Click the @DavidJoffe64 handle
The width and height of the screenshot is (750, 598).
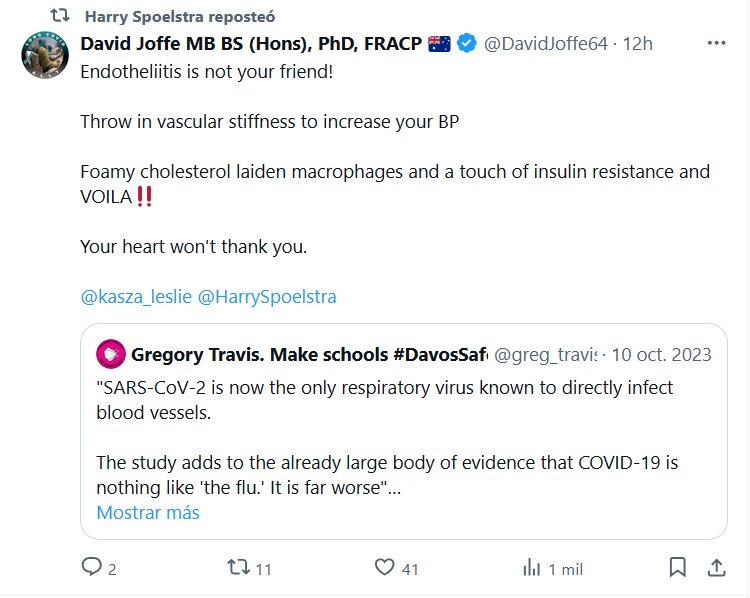click(547, 44)
